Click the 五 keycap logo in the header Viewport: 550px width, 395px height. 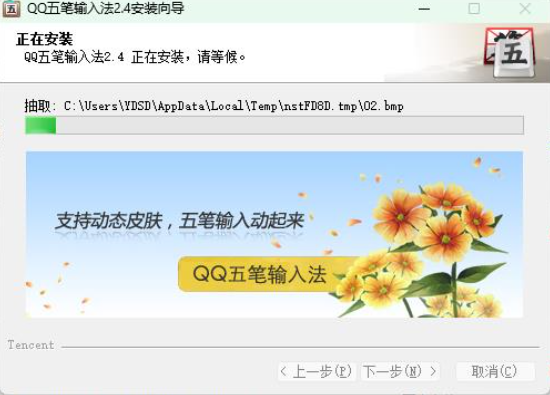pos(510,53)
